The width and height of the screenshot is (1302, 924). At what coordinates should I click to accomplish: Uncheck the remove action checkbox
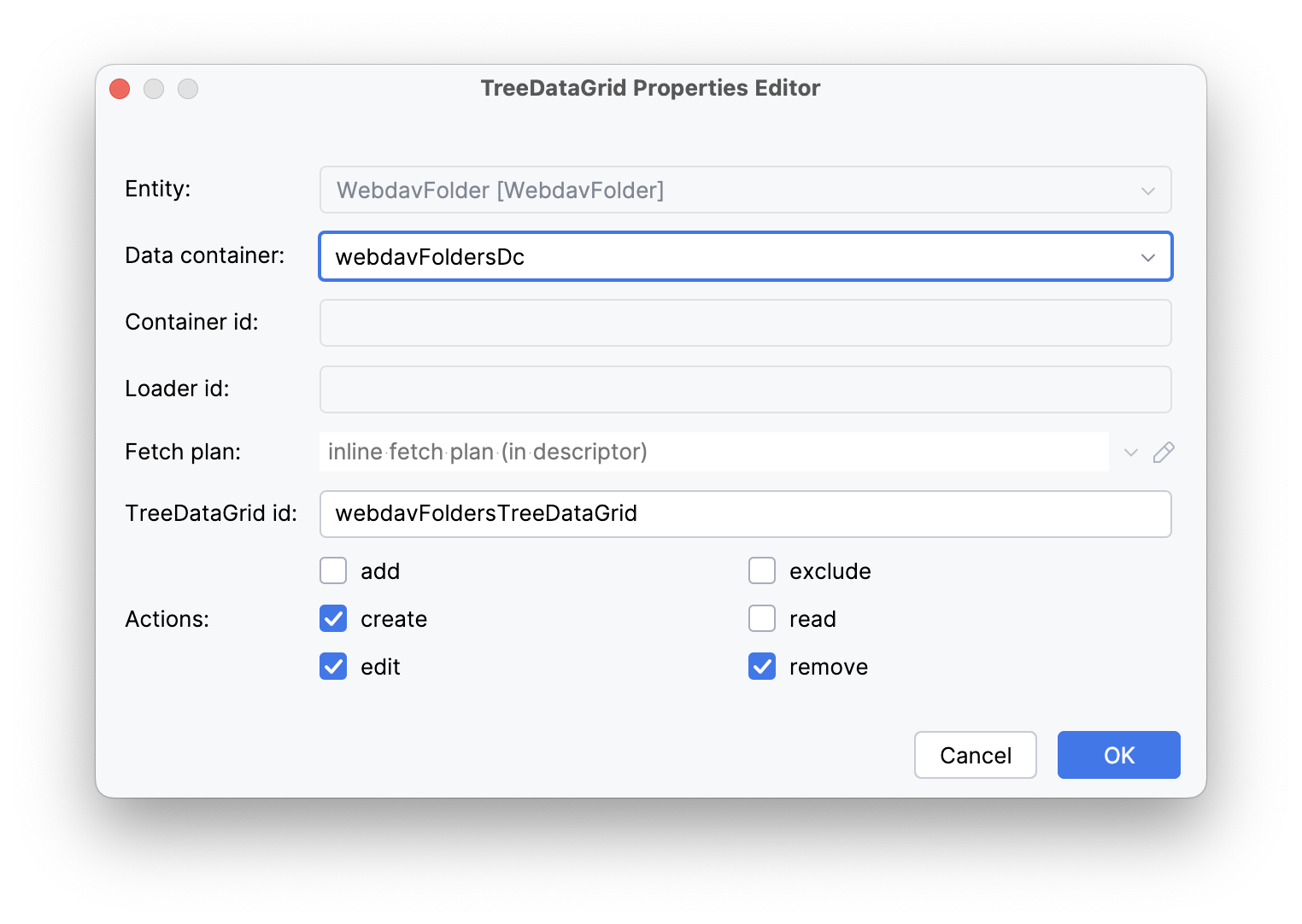[761, 666]
